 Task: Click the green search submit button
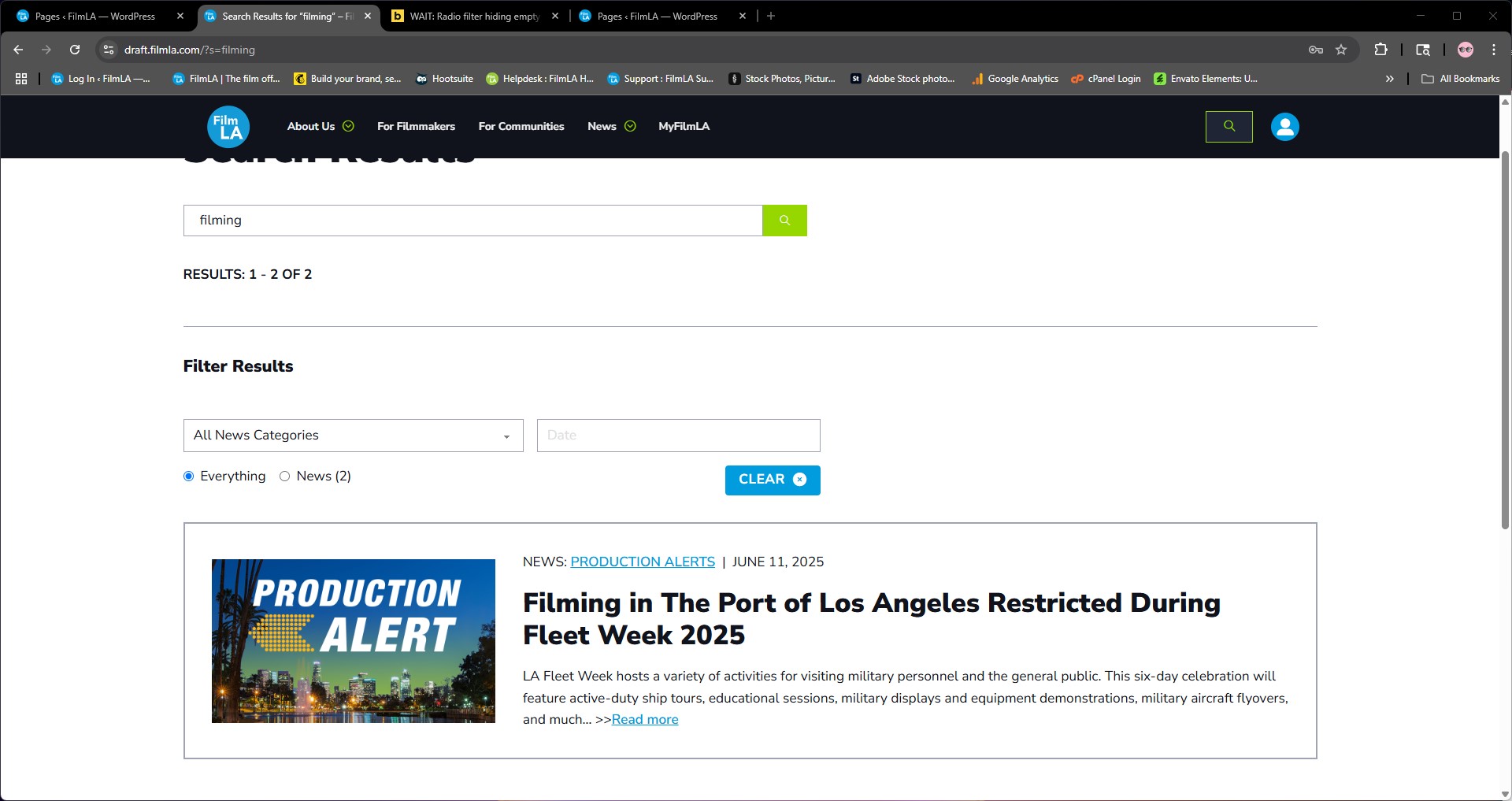coord(784,221)
